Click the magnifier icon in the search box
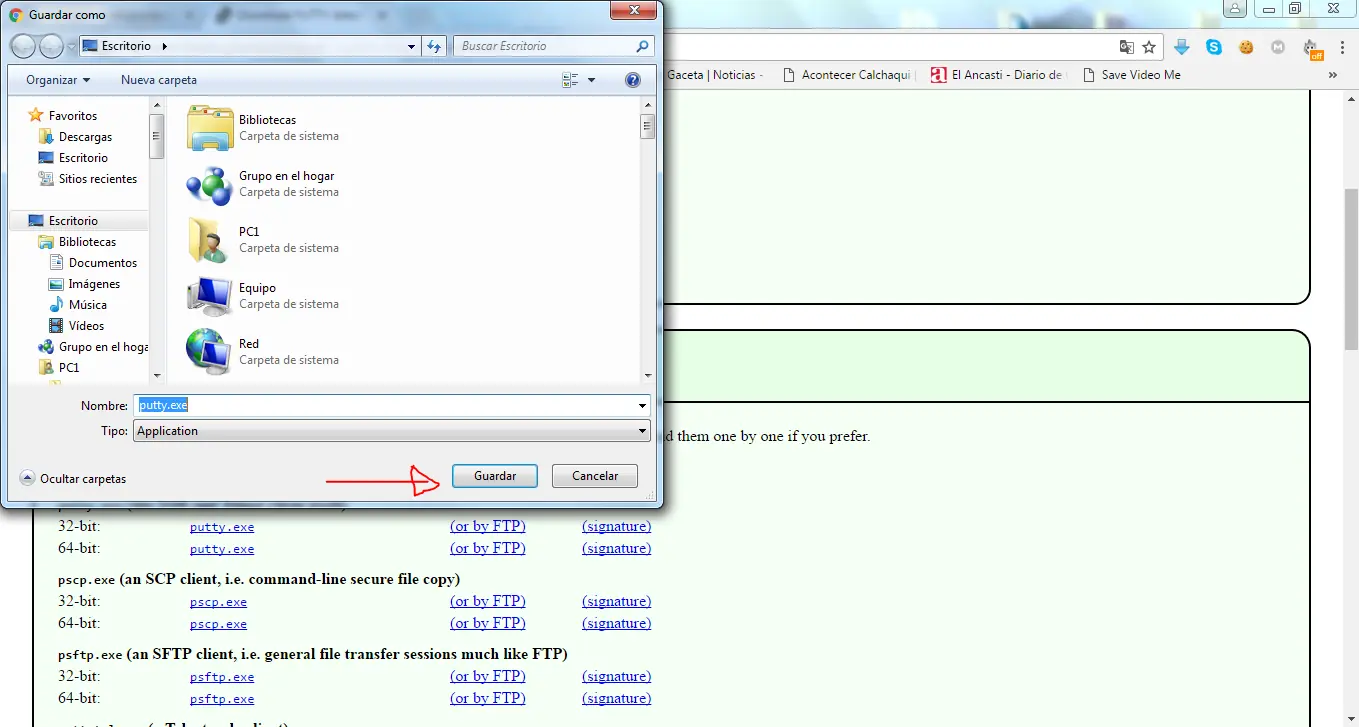The image size is (1359, 727). pyautogui.click(x=643, y=46)
